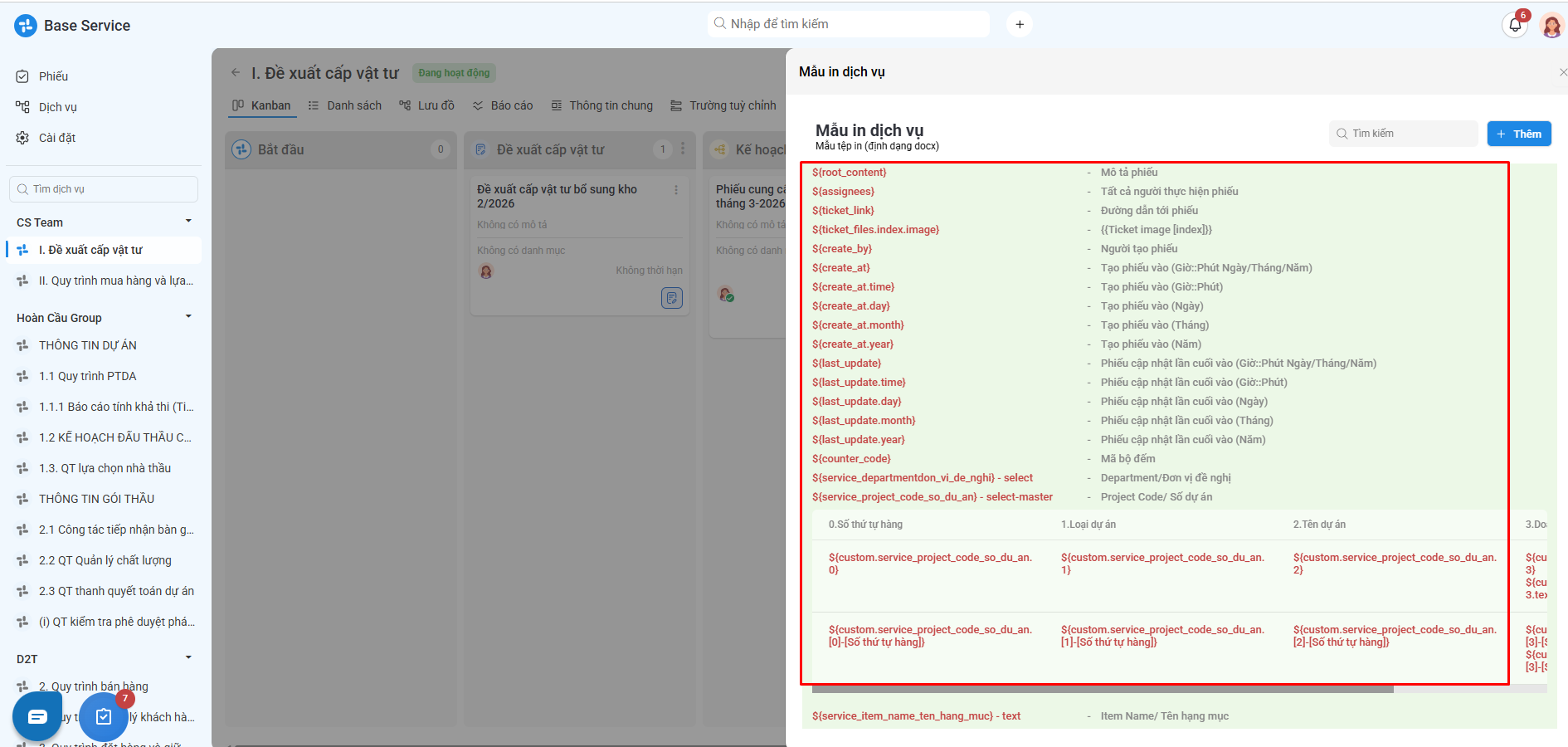Click the ${assignees} variable
This screenshot has height=747, width=1568.
point(843,192)
